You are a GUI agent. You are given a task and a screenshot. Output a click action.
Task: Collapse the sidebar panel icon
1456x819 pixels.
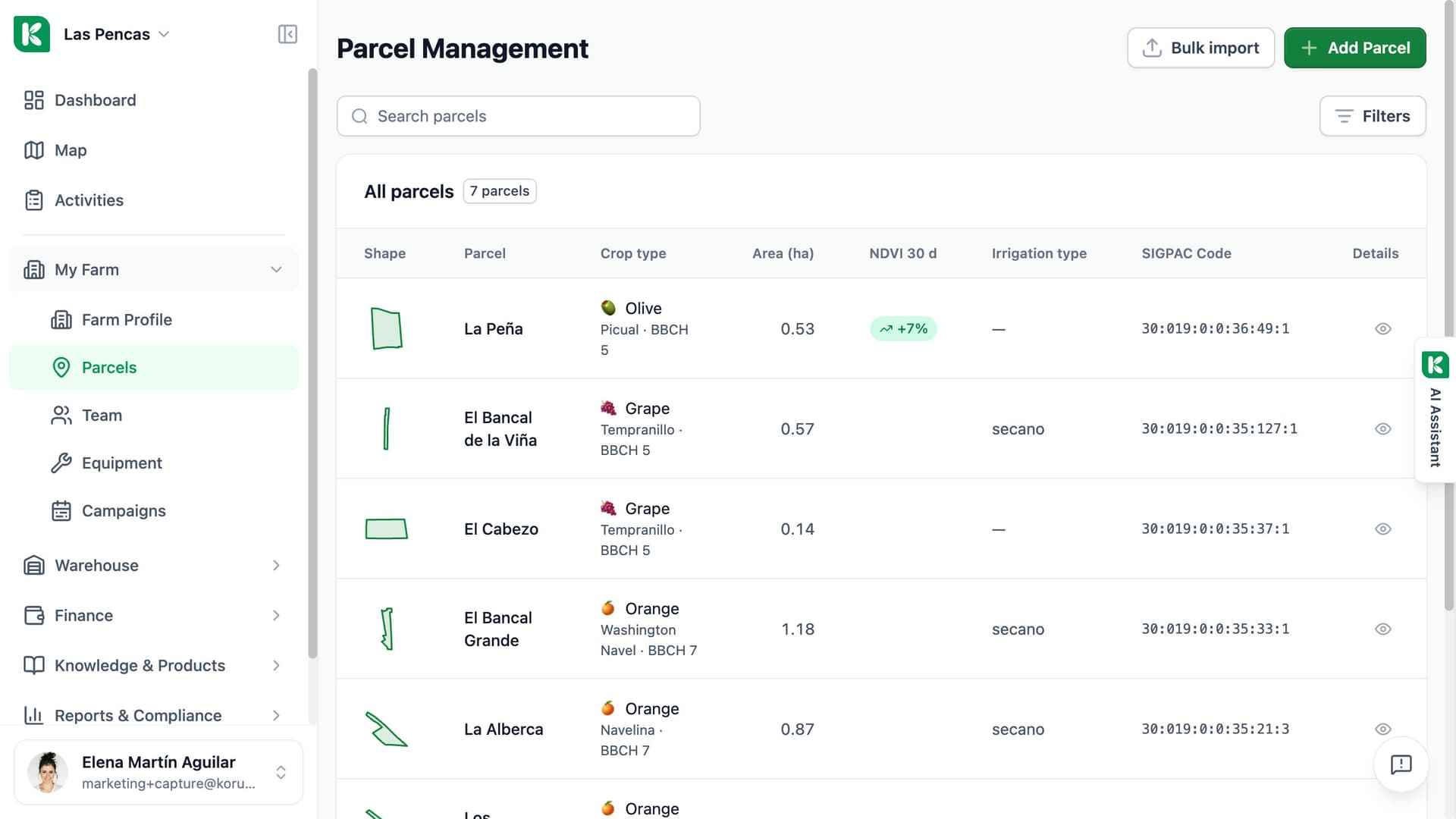(287, 34)
